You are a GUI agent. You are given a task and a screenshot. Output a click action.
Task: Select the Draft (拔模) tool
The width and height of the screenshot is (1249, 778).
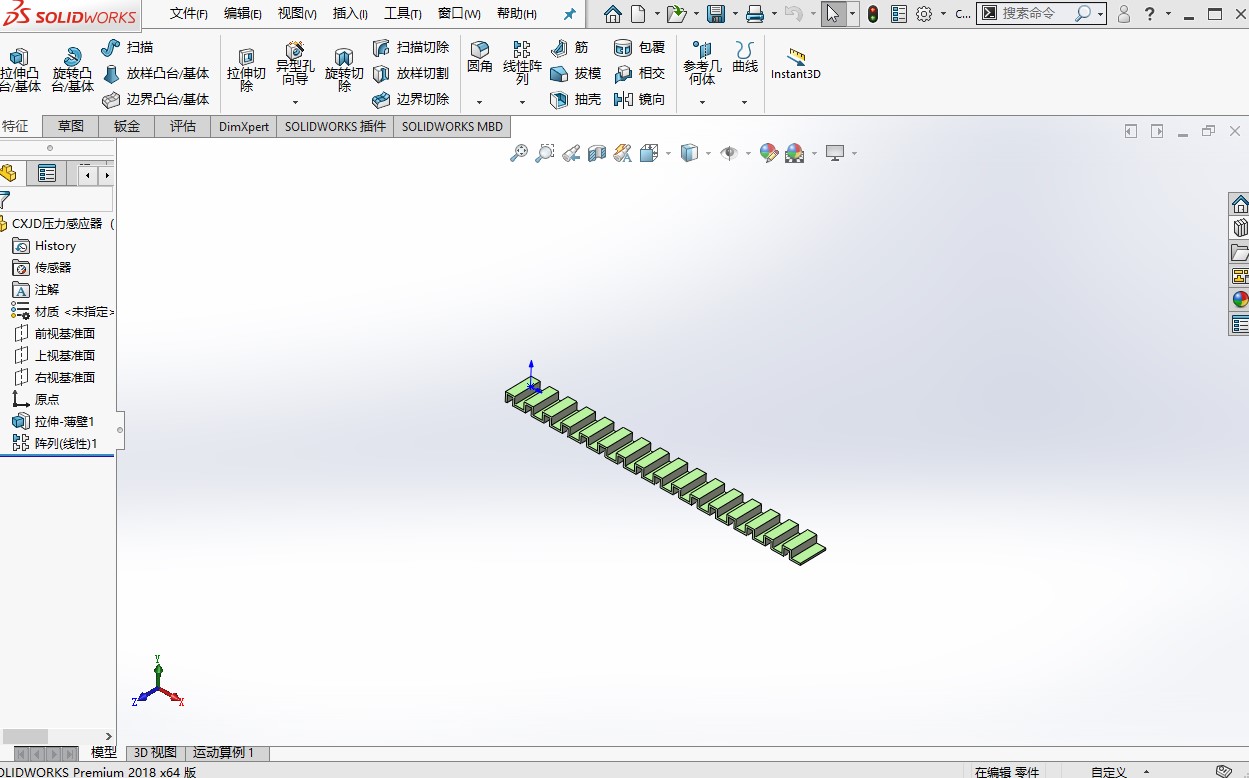tap(575, 73)
